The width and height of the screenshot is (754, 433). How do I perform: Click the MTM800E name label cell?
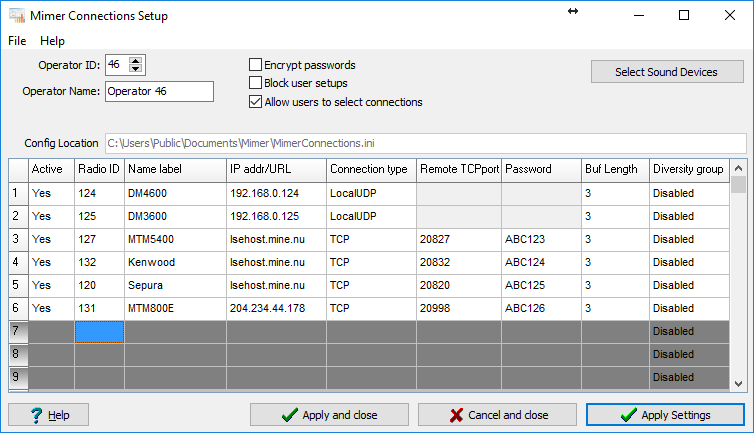(x=176, y=308)
